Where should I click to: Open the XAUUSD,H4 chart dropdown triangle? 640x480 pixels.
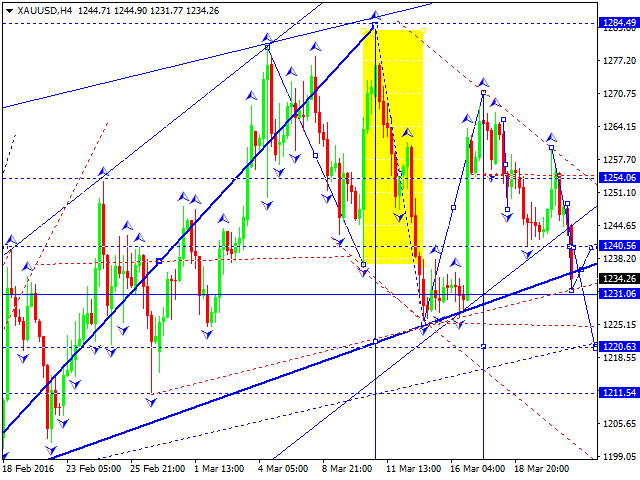tap(9, 10)
